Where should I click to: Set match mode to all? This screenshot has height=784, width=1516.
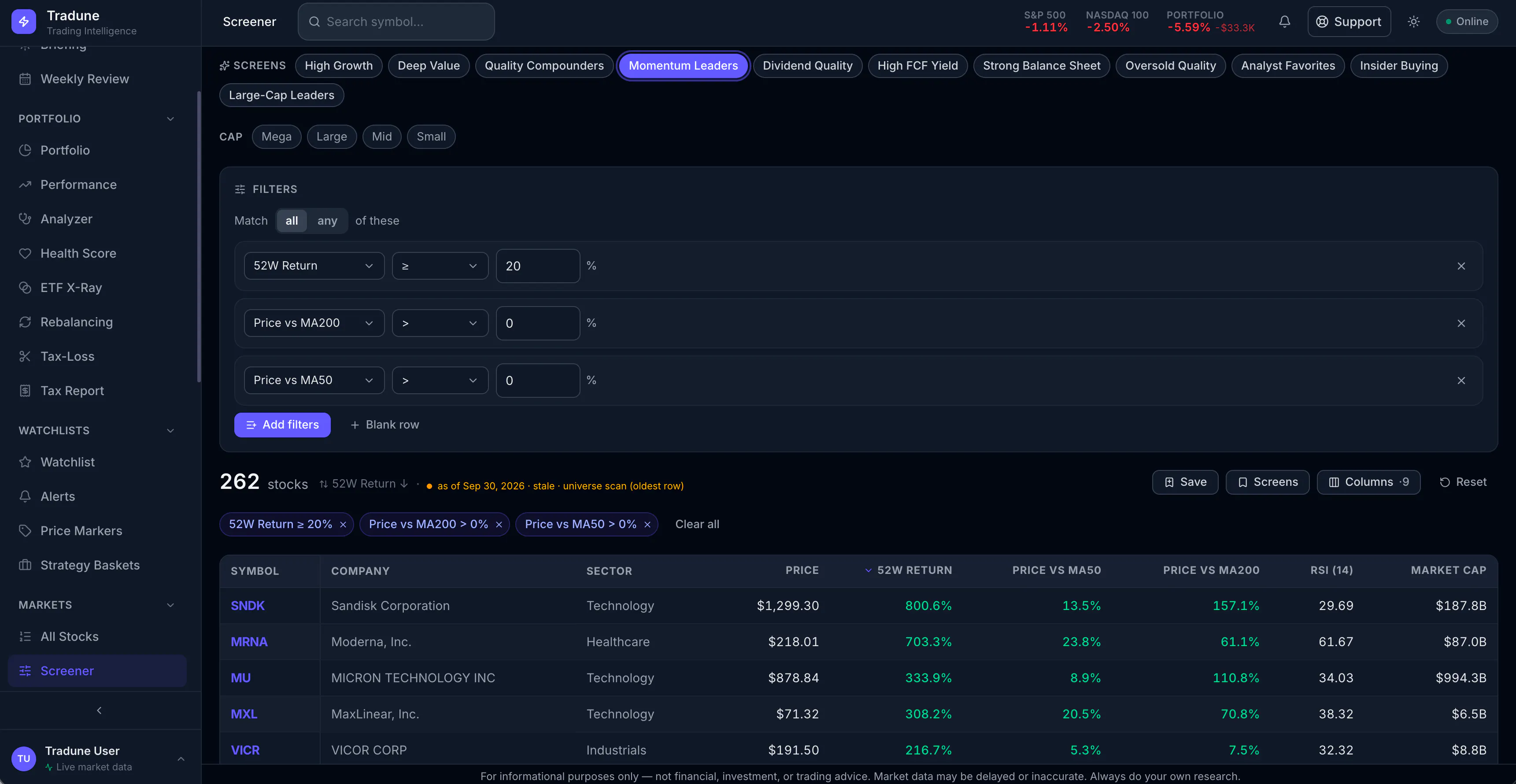click(x=292, y=221)
